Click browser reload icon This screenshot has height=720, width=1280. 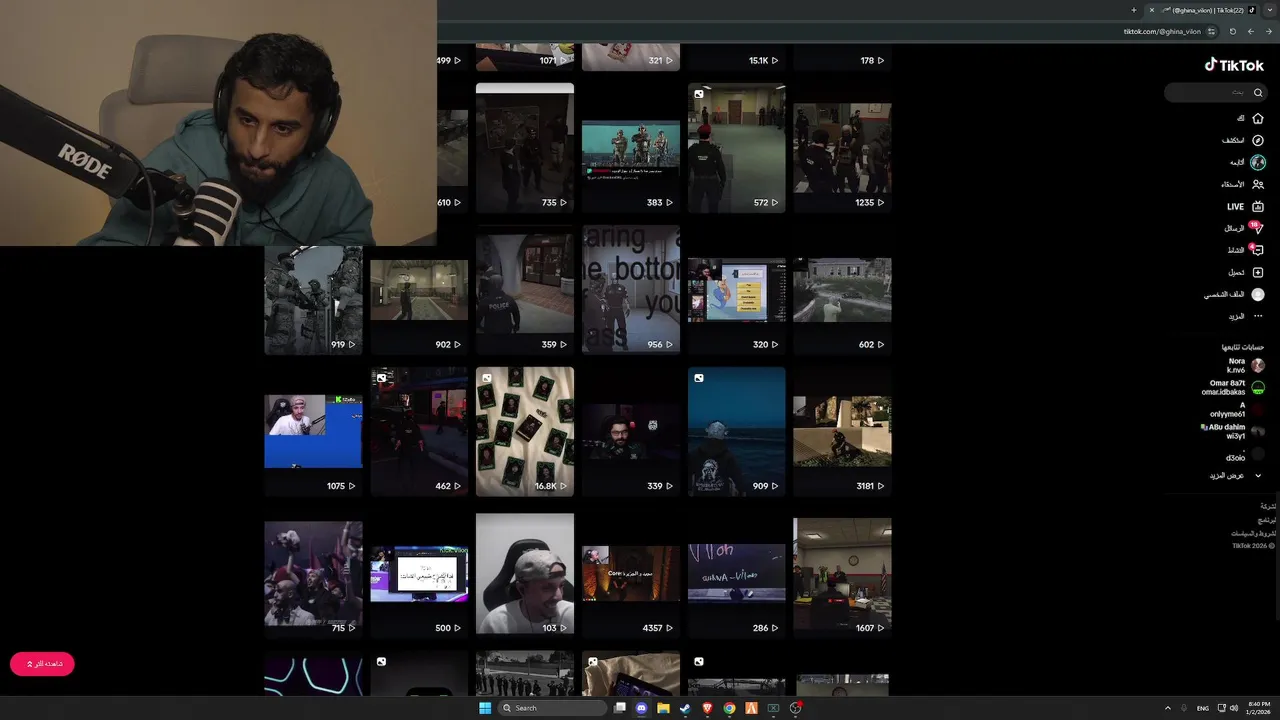pos(1232,31)
